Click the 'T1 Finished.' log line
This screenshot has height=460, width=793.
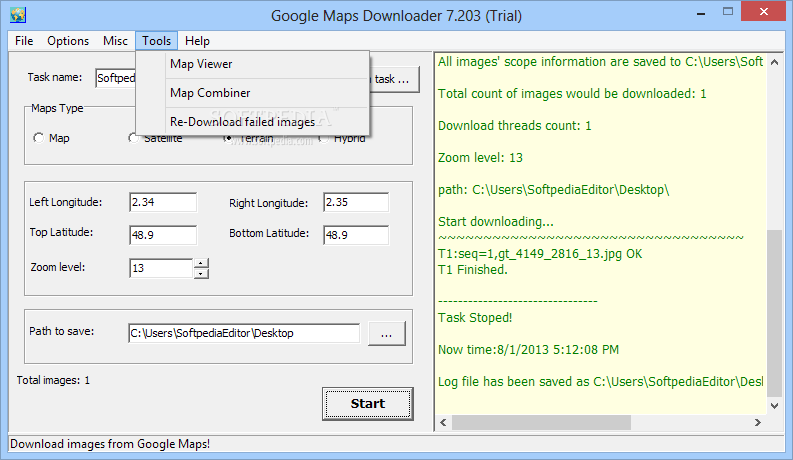(472, 270)
